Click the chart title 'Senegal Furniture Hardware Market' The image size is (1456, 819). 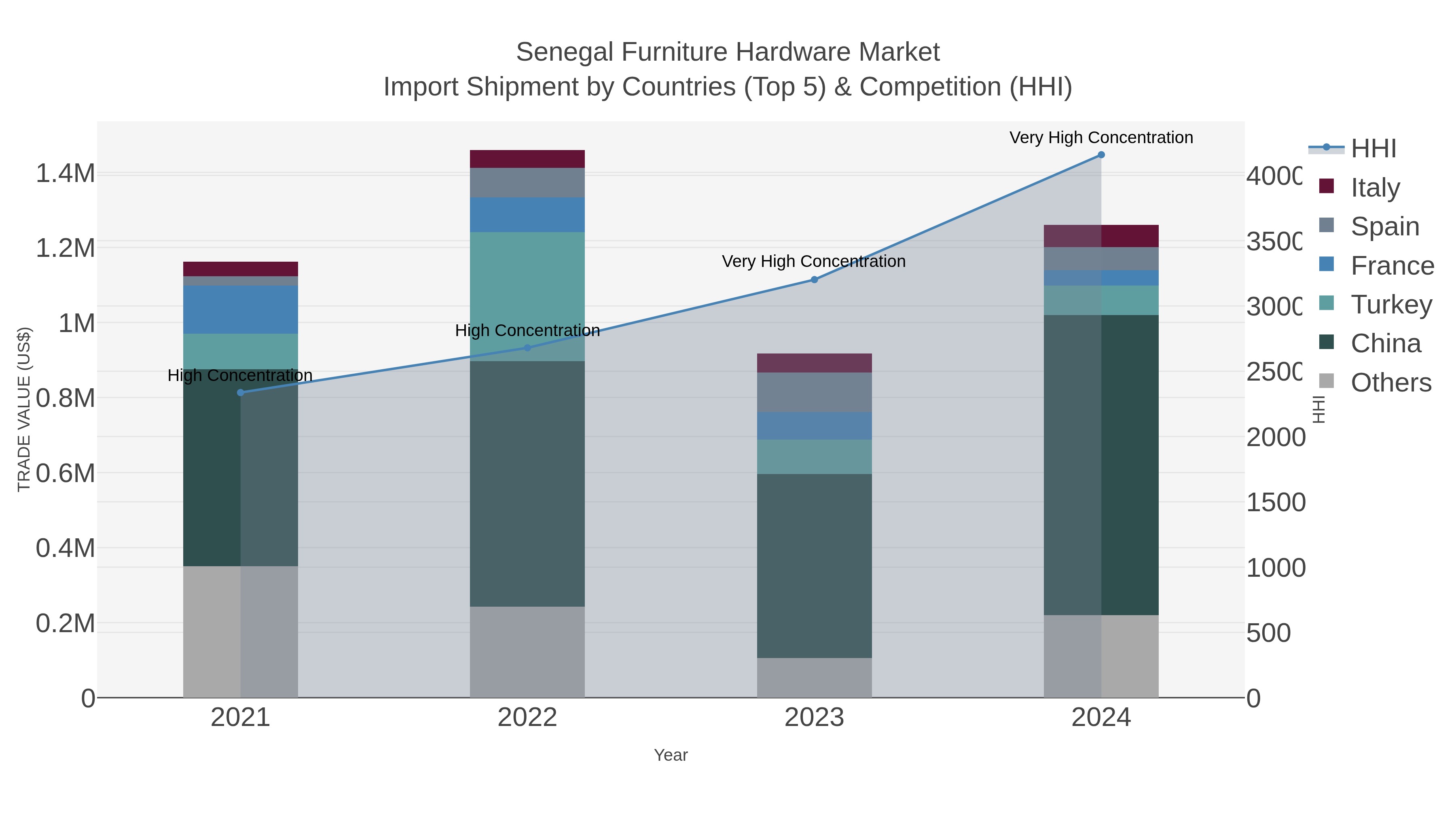(728, 52)
